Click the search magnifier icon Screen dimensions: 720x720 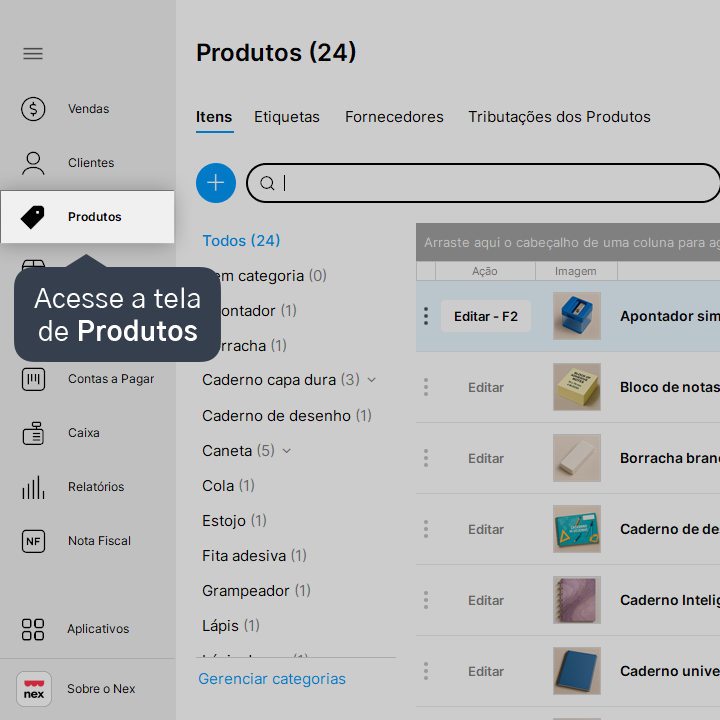267,183
